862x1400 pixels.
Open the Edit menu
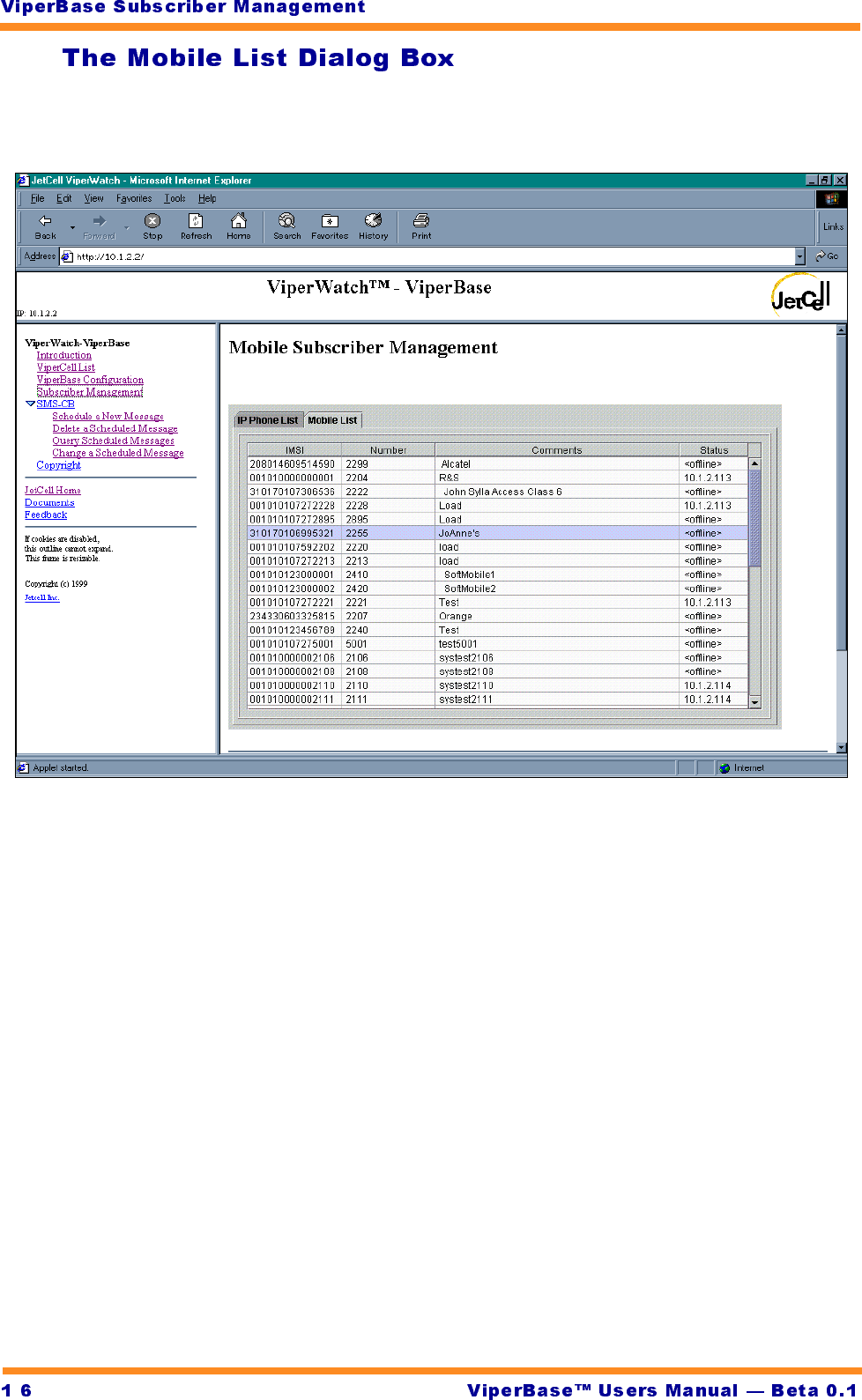pos(63,198)
